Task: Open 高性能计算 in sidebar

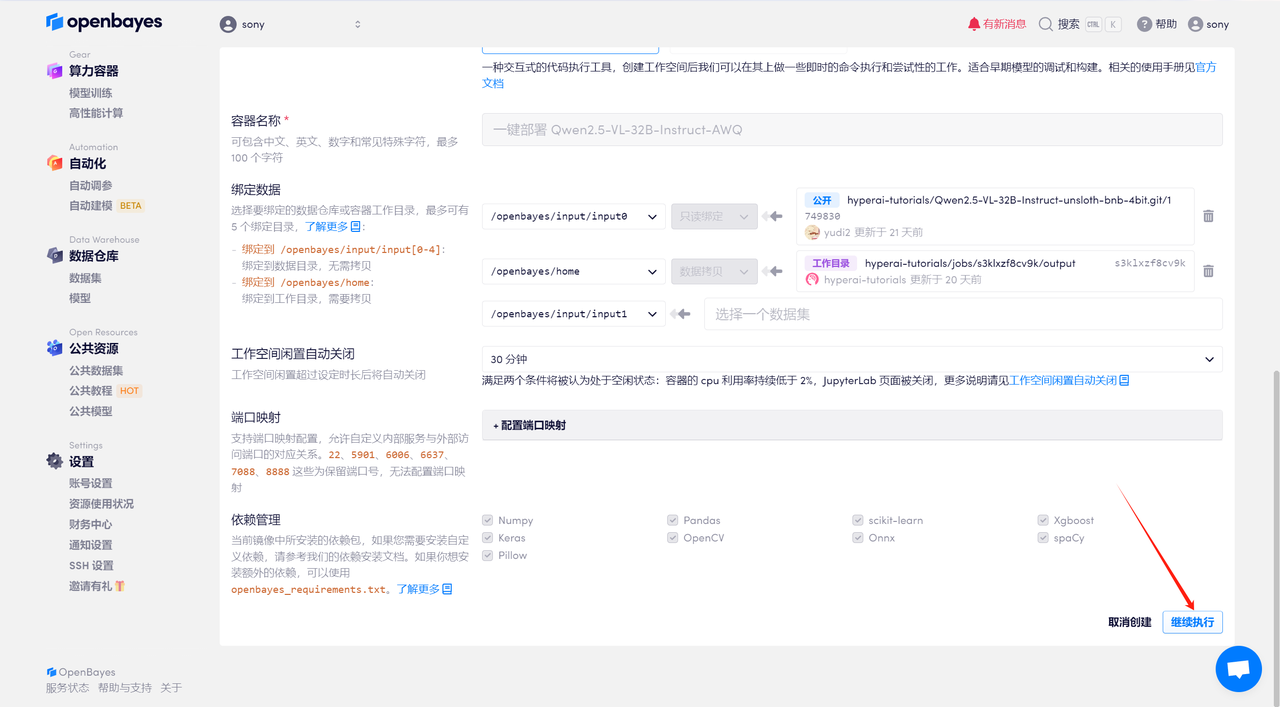Action: 96,113
